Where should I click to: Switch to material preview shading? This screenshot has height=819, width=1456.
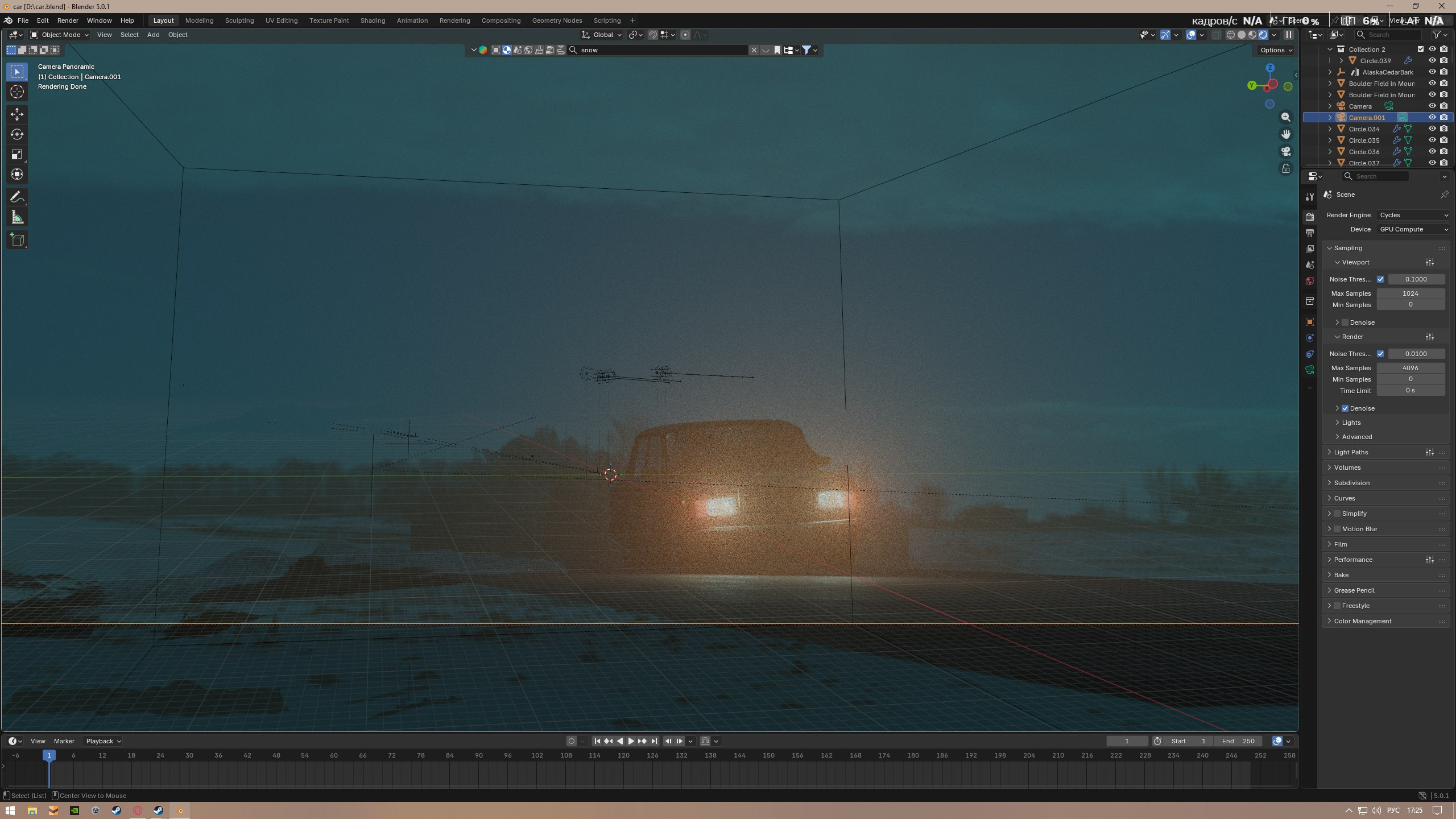(x=1252, y=35)
